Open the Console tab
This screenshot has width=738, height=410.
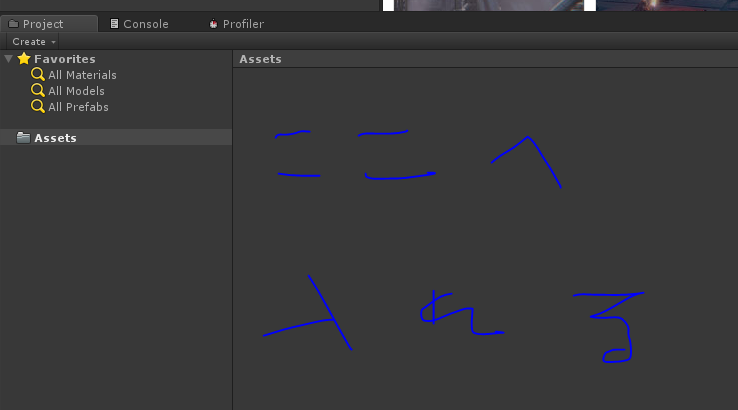coord(139,24)
